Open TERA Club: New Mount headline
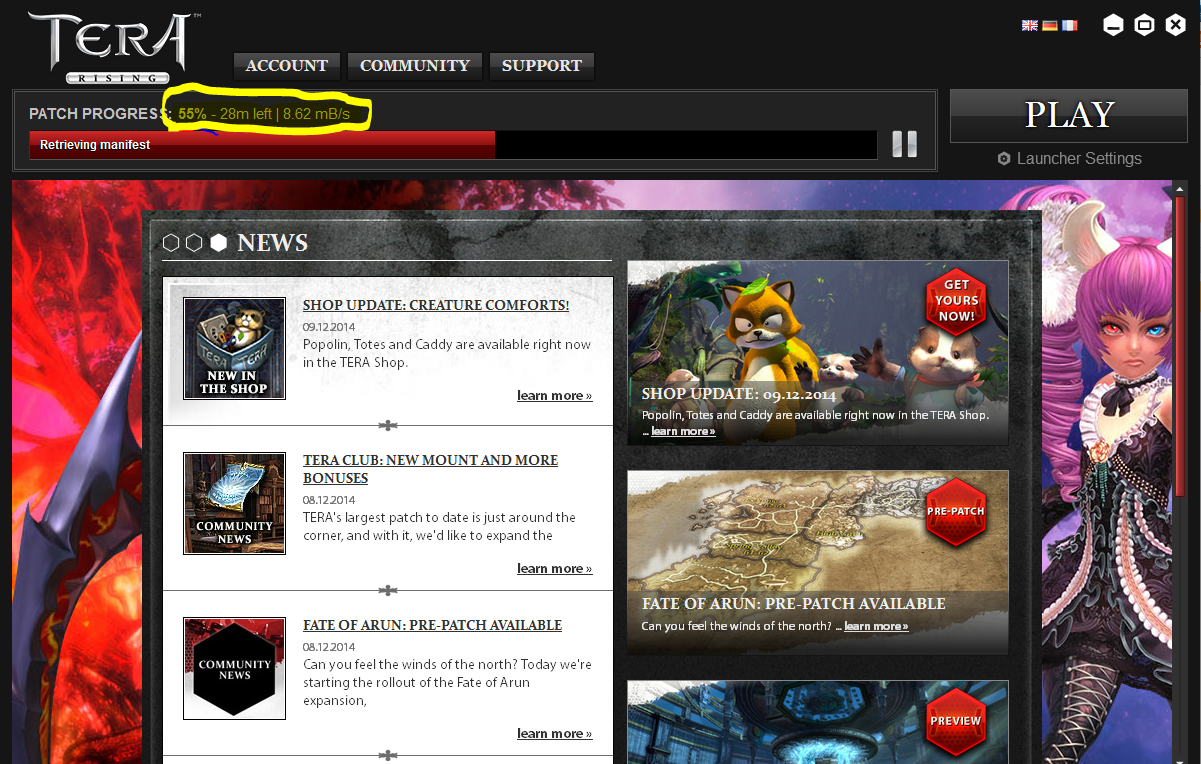The height and width of the screenshot is (764, 1201). point(431,469)
